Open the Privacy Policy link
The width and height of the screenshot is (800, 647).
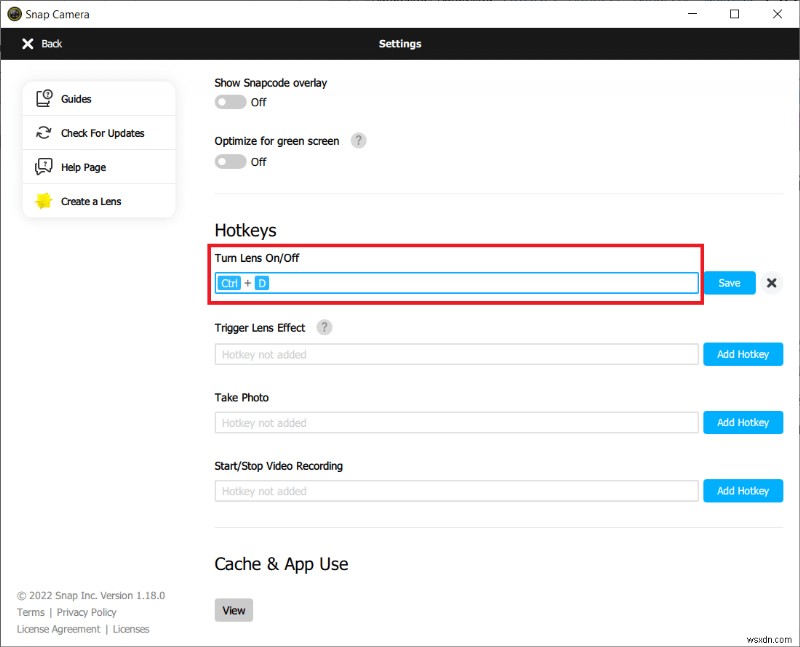point(87,612)
